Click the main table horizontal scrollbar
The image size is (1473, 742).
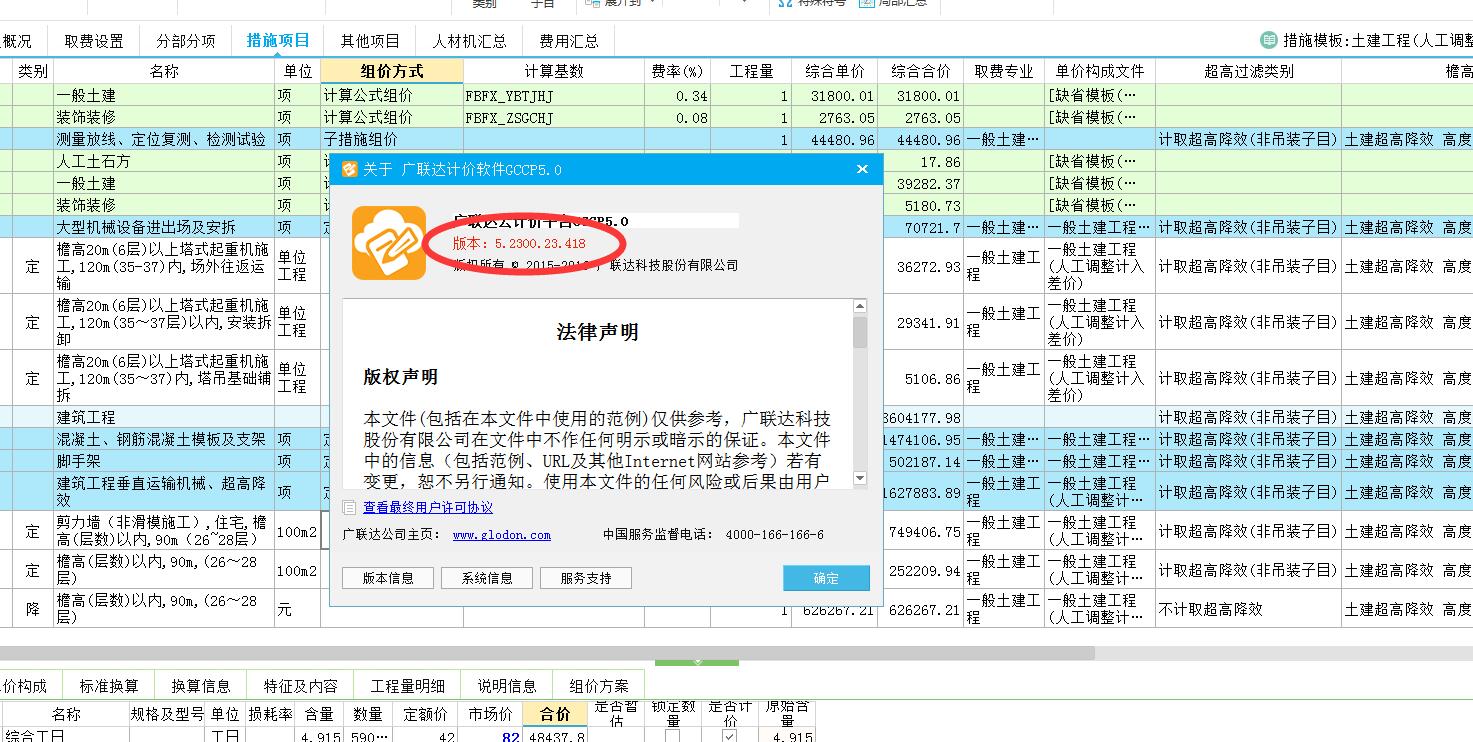(x=547, y=652)
